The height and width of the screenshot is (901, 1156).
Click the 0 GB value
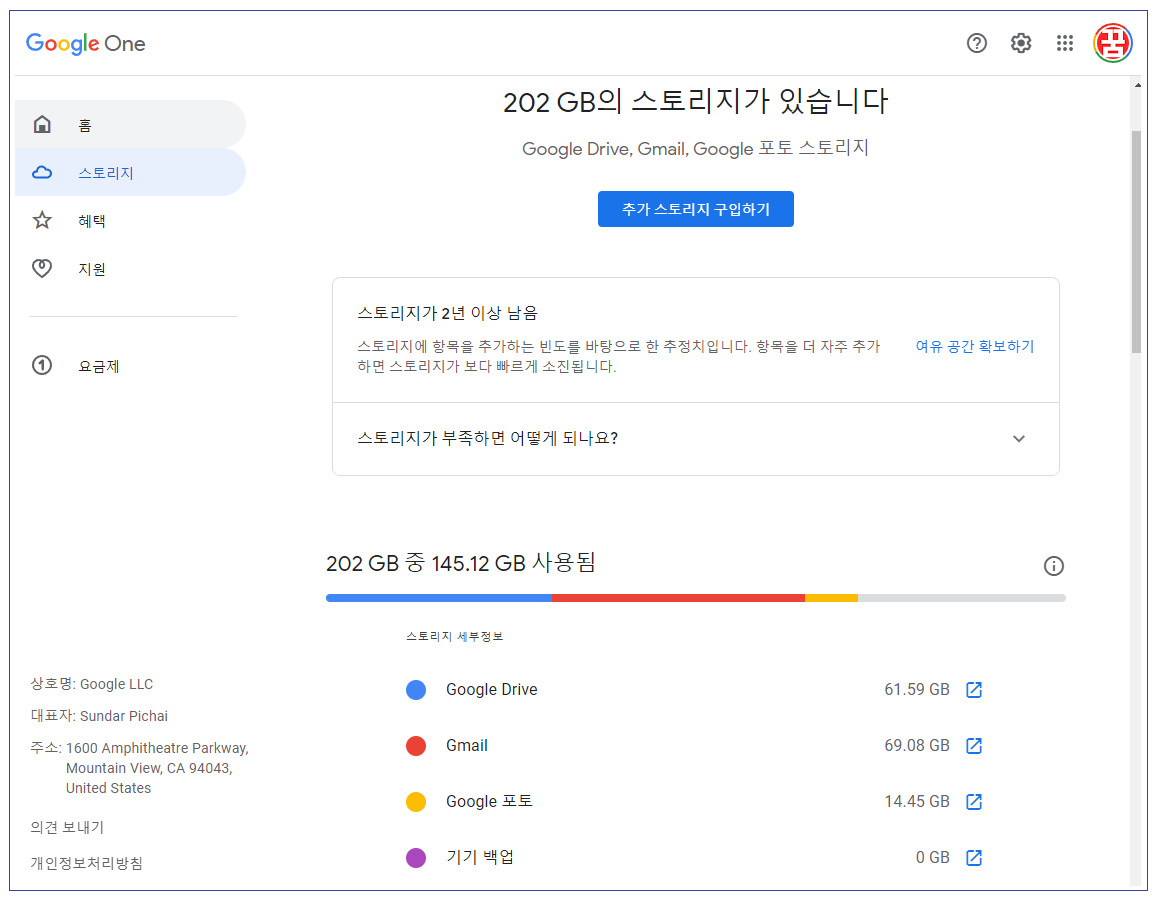point(933,857)
